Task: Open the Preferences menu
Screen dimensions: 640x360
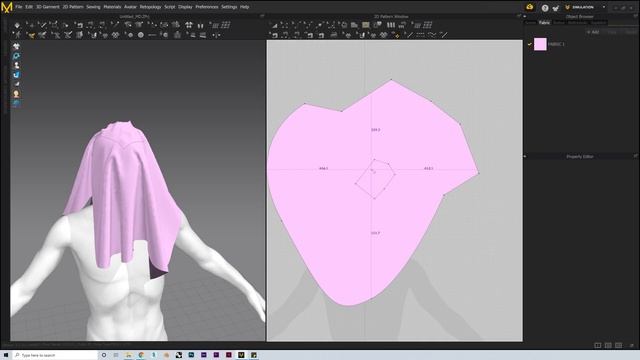Action: (x=207, y=7)
